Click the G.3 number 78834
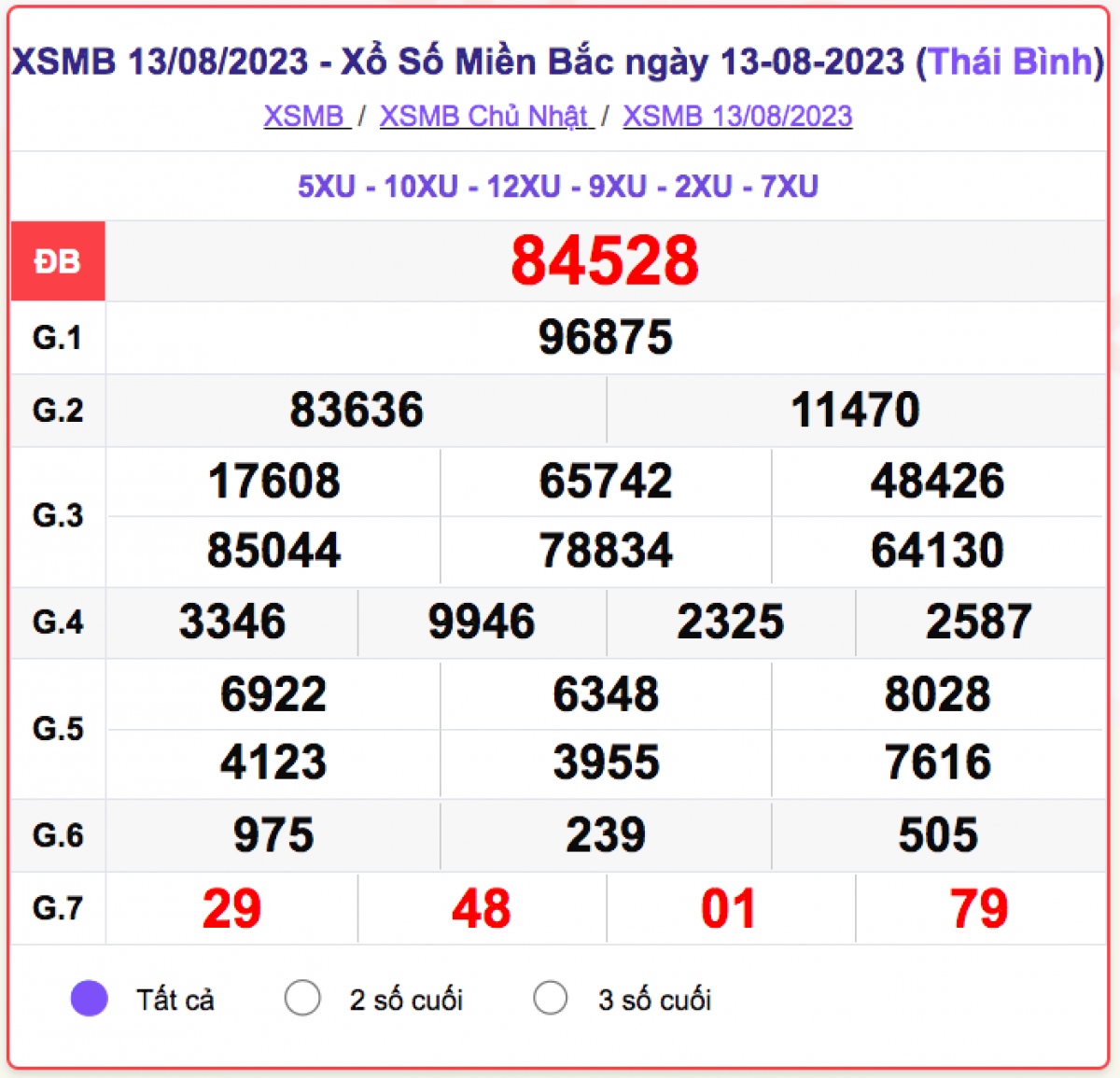 click(606, 551)
